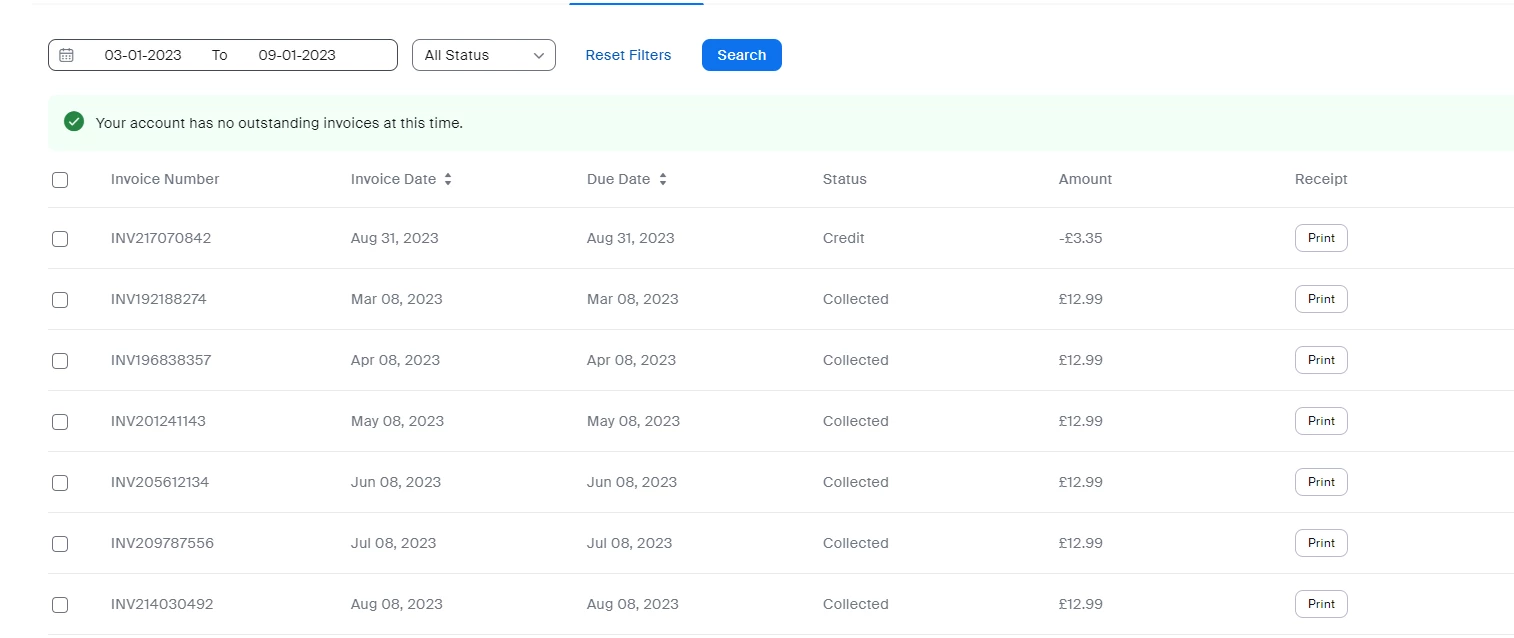
Task: Click the blue Search button
Action: (742, 55)
